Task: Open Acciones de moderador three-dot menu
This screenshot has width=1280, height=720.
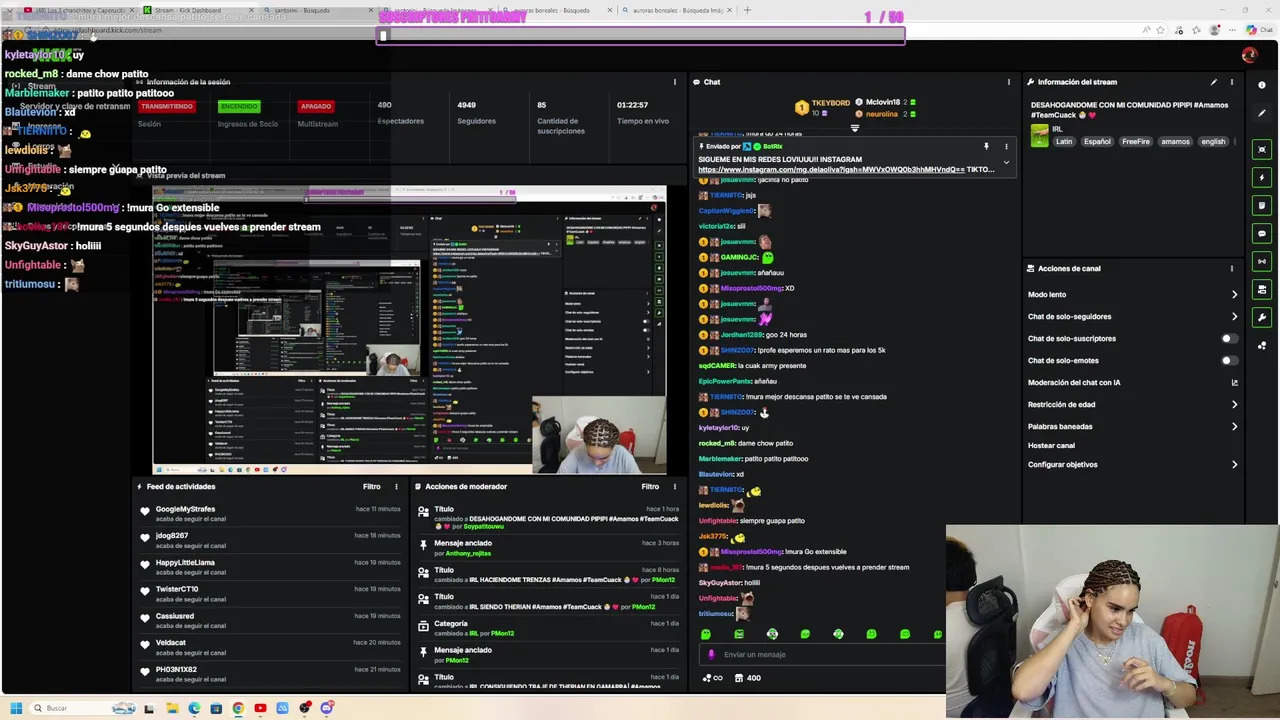Action: tap(674, 486)
